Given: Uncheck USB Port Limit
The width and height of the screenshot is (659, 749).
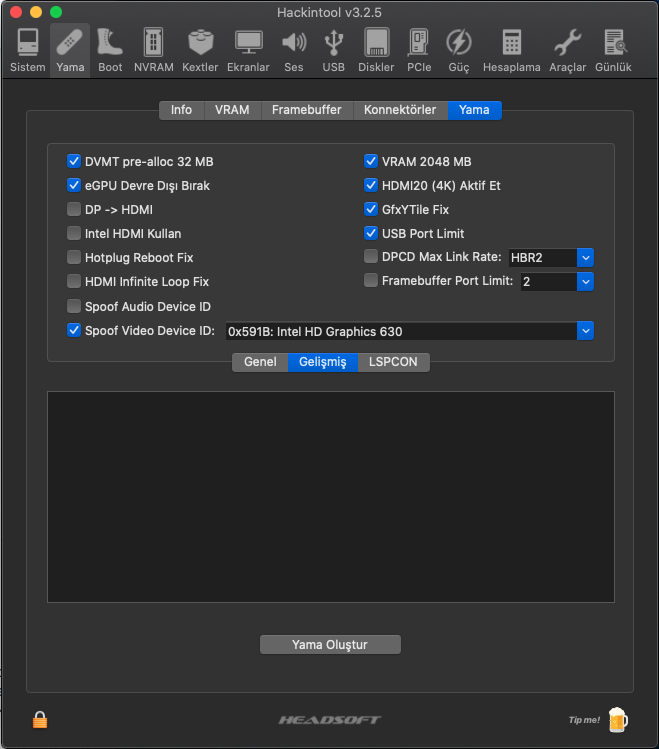Looking at the screenshot, I should click(x=371, y=233).
